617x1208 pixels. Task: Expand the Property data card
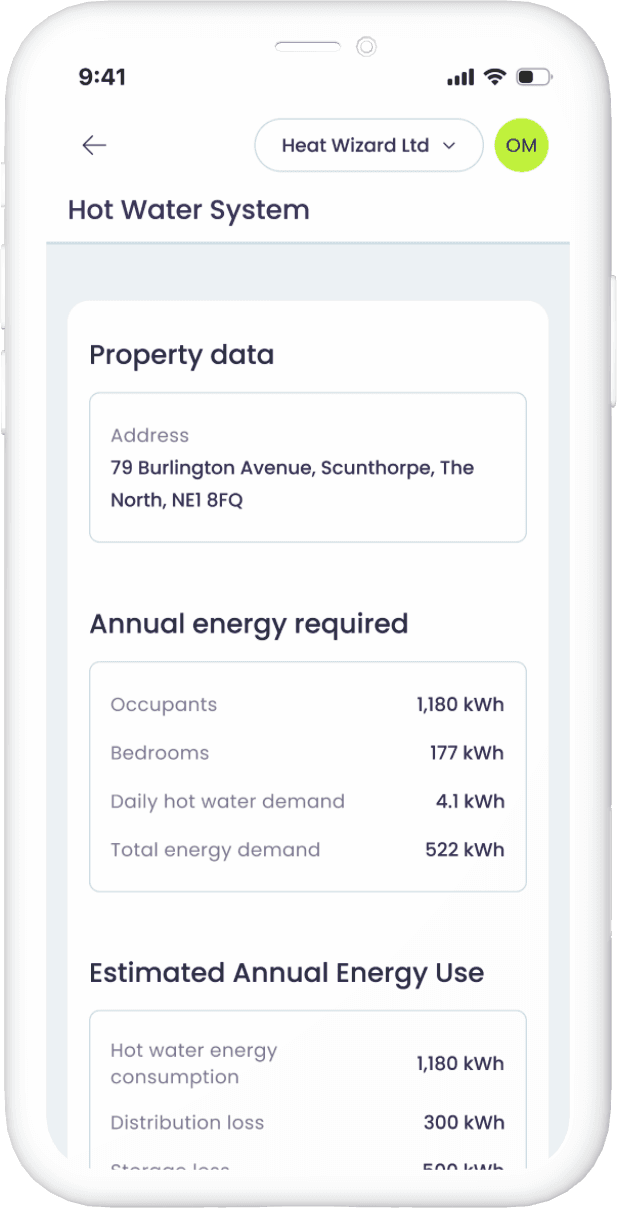click(x=181, y=355)
